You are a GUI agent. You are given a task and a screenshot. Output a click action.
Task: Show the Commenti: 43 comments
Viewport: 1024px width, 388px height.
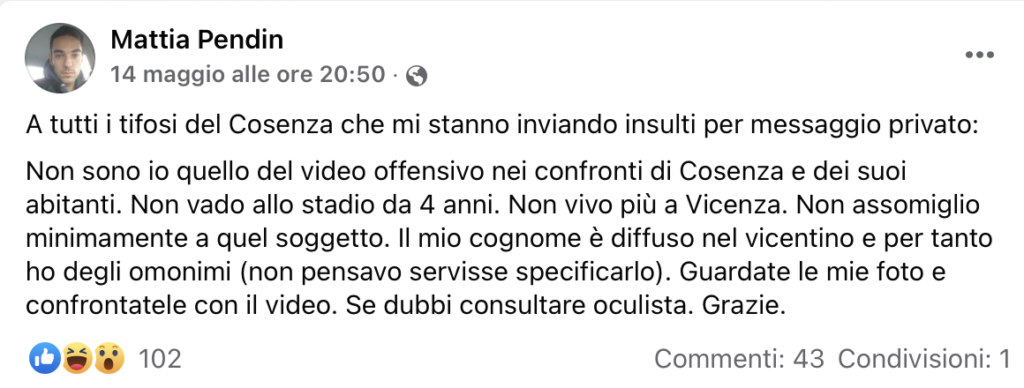tap(739, 359)
